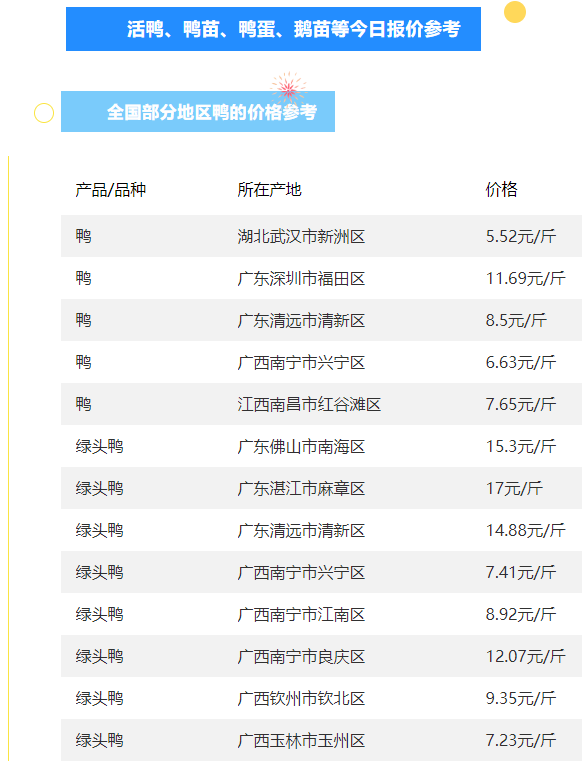Select the 广东清远市清新区 duck row at 8.5元/斤
Screen dimensions: 582x761
point(321,320)
